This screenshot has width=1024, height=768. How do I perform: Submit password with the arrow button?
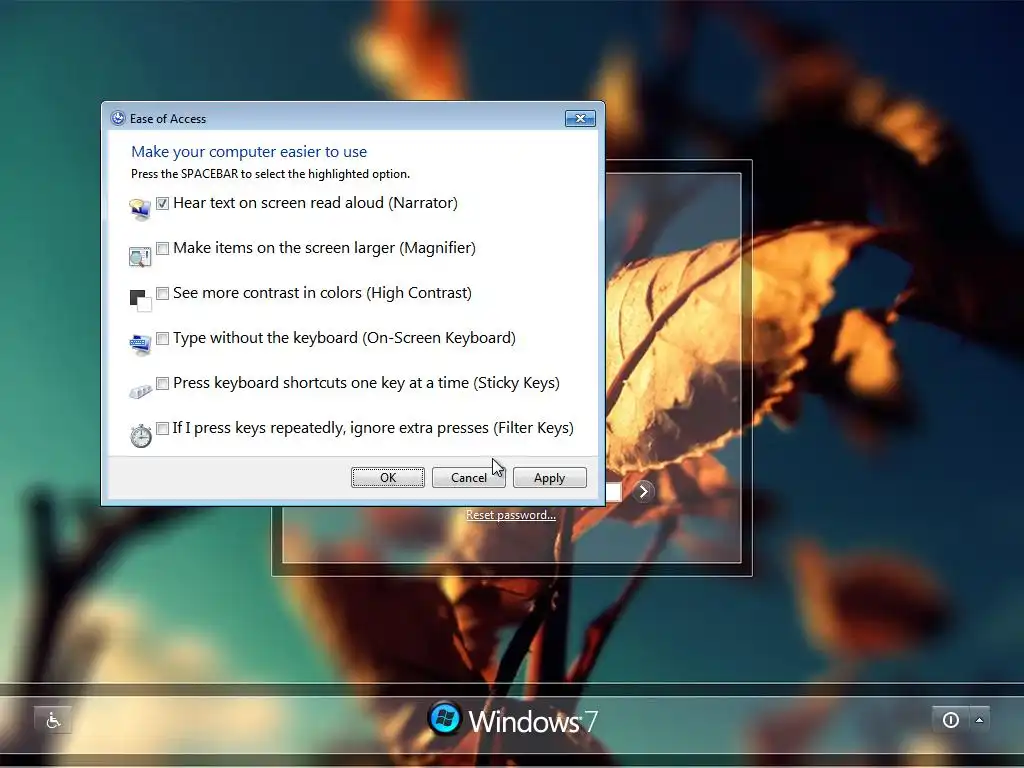(643, 491)
